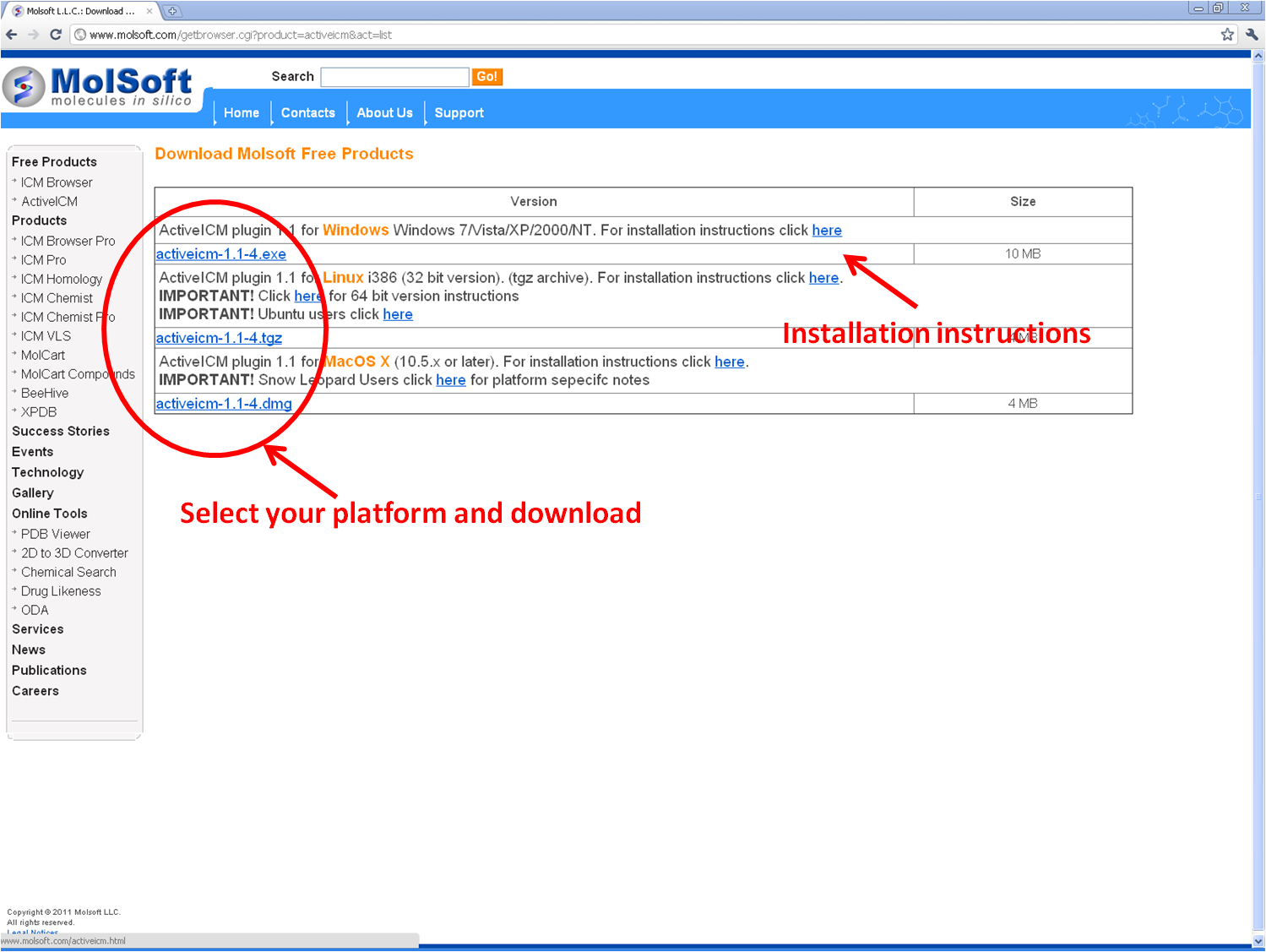Click the Download Molsoft Free Products heading
This screenshot has width=1266, height=952.
(284, 154)
